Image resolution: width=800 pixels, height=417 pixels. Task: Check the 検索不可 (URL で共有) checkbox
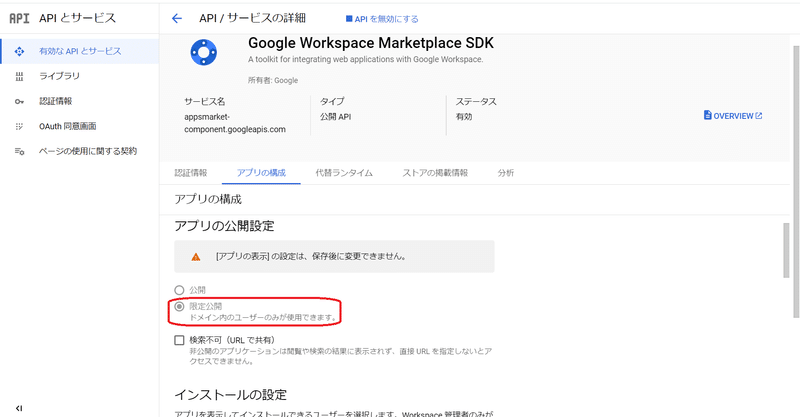(179, 340)
